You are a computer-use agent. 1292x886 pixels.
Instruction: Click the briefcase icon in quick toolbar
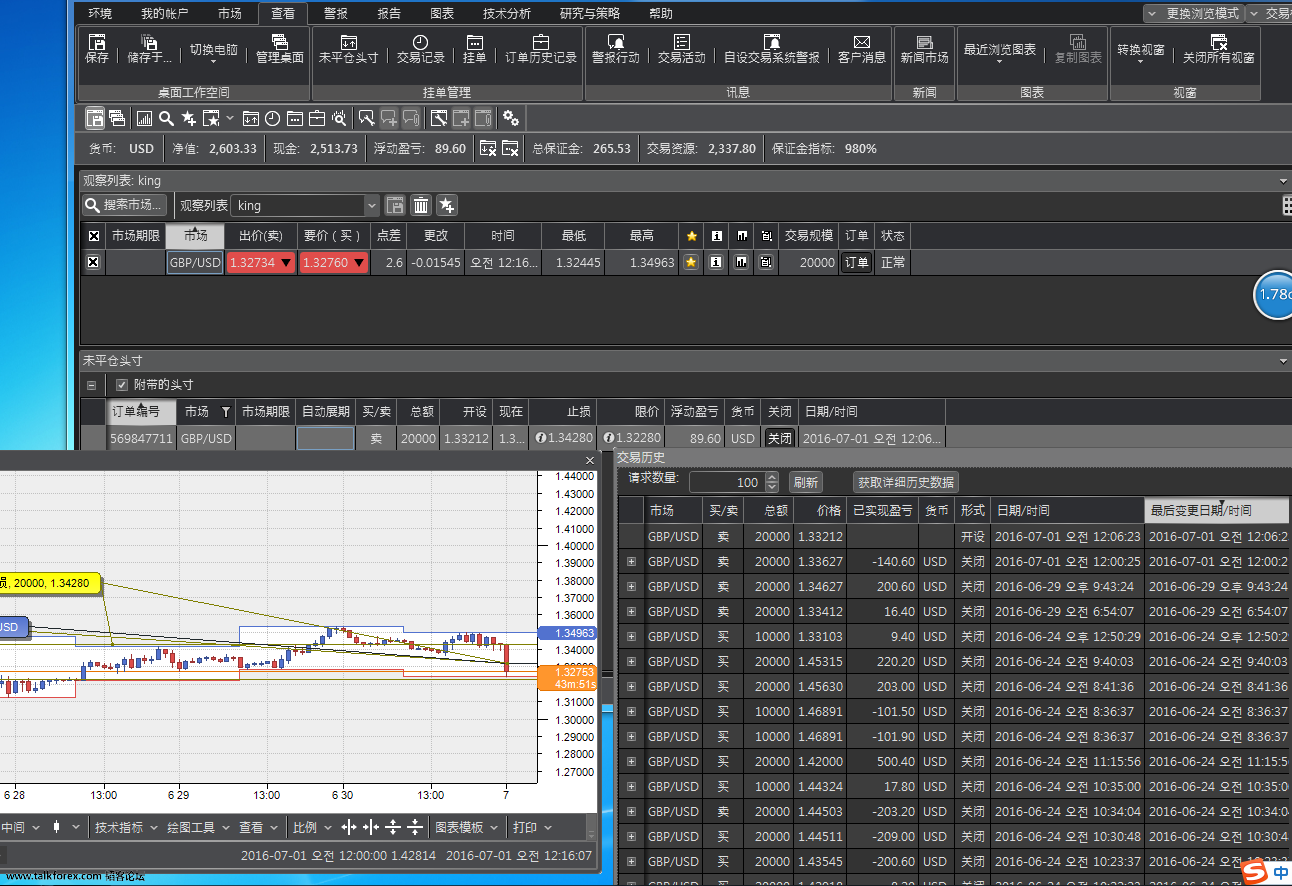click(317, 118)
